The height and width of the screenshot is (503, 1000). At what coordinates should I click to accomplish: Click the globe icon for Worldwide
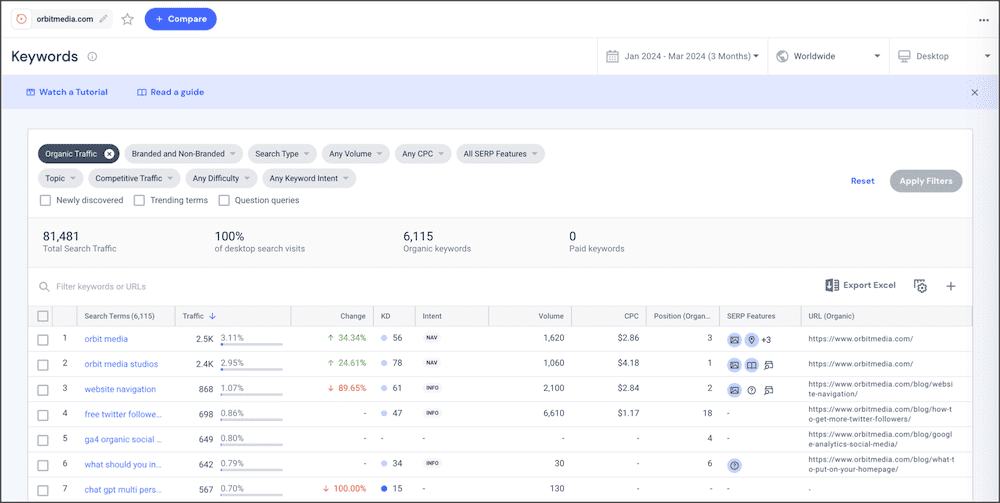(782, 56)
